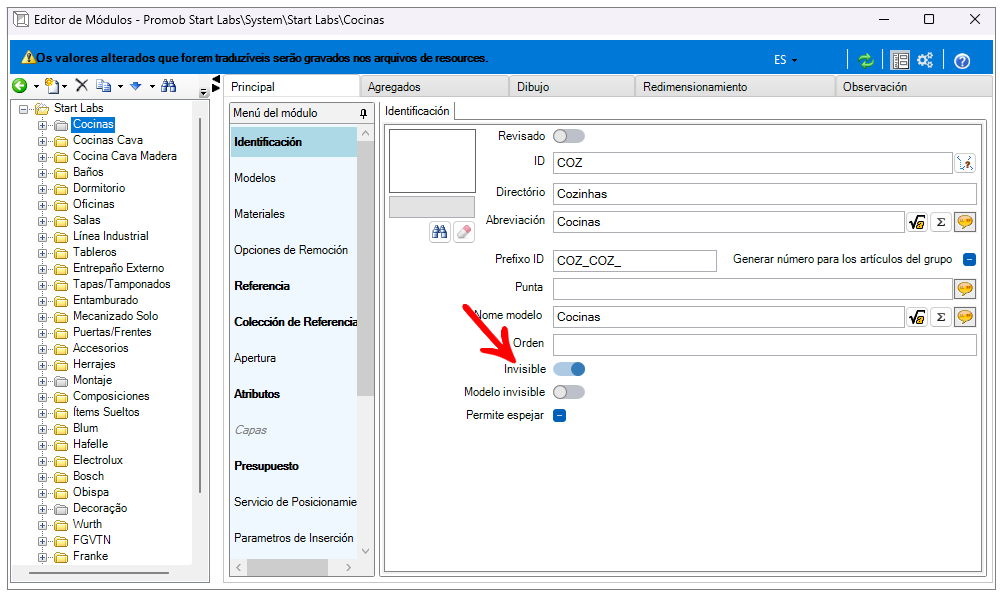Click the speech bubble icon beside Punta field
The height and width of the screenshot is (595, 1000).
click(x=965, y=289)
